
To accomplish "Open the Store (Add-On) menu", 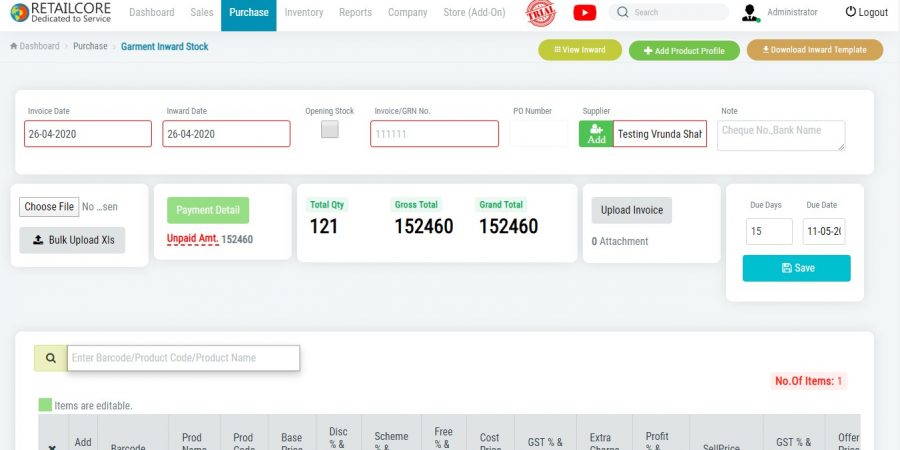I will [x=474, y=12].
